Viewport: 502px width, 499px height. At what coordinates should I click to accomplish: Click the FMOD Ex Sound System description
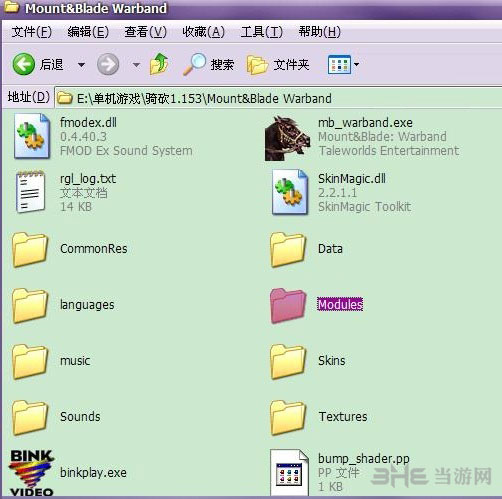(x=126, y=151)
